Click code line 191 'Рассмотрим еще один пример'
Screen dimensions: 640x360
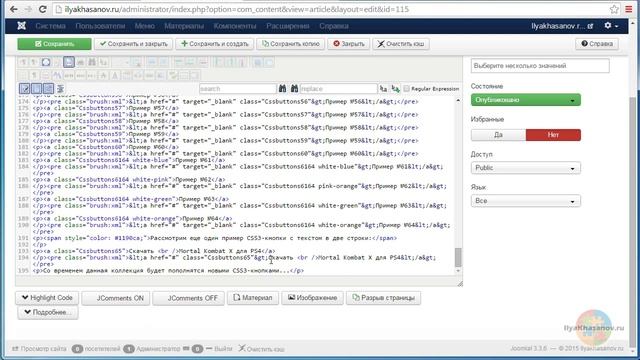tap(215, 238)
